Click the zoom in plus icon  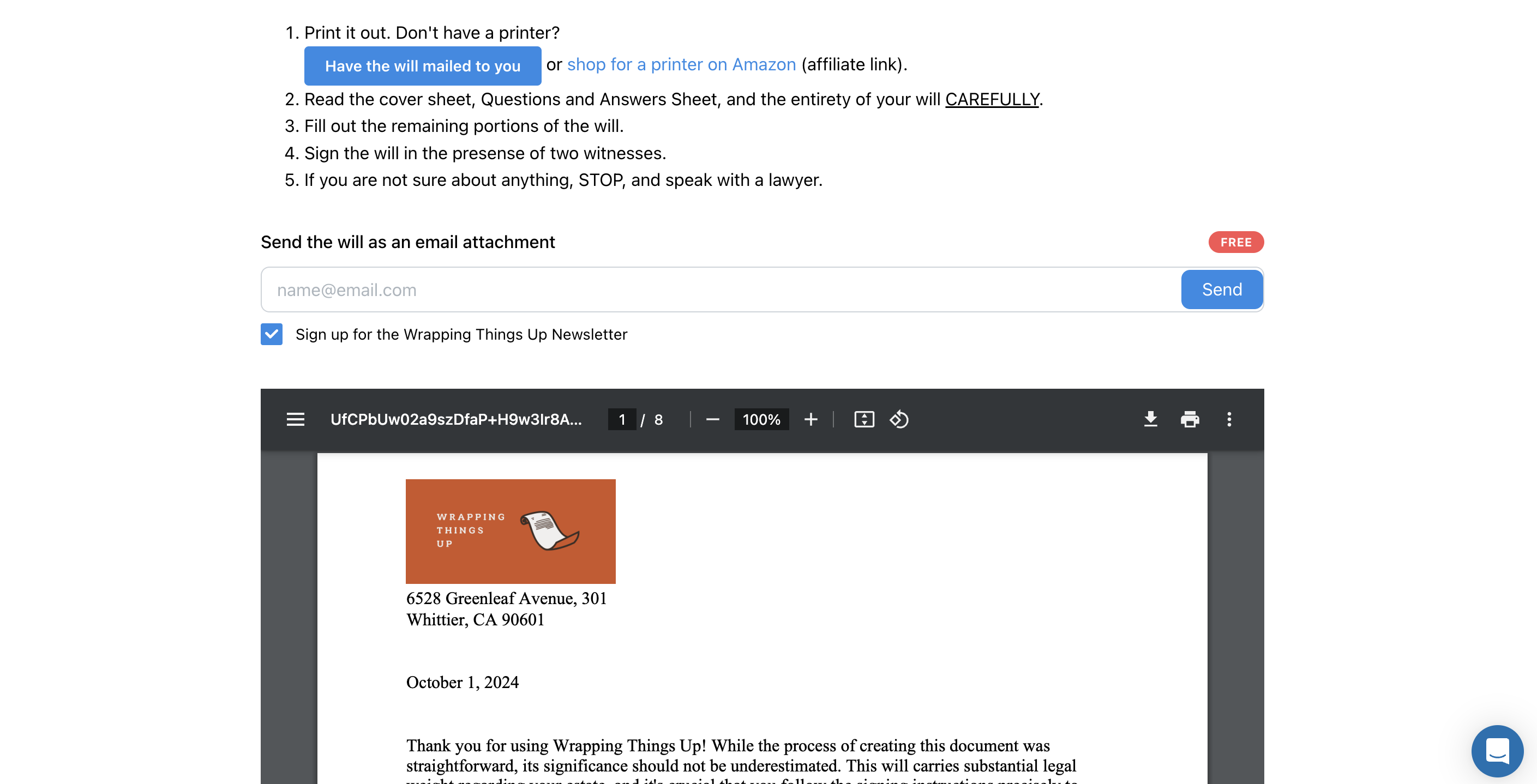pos(810,419)
